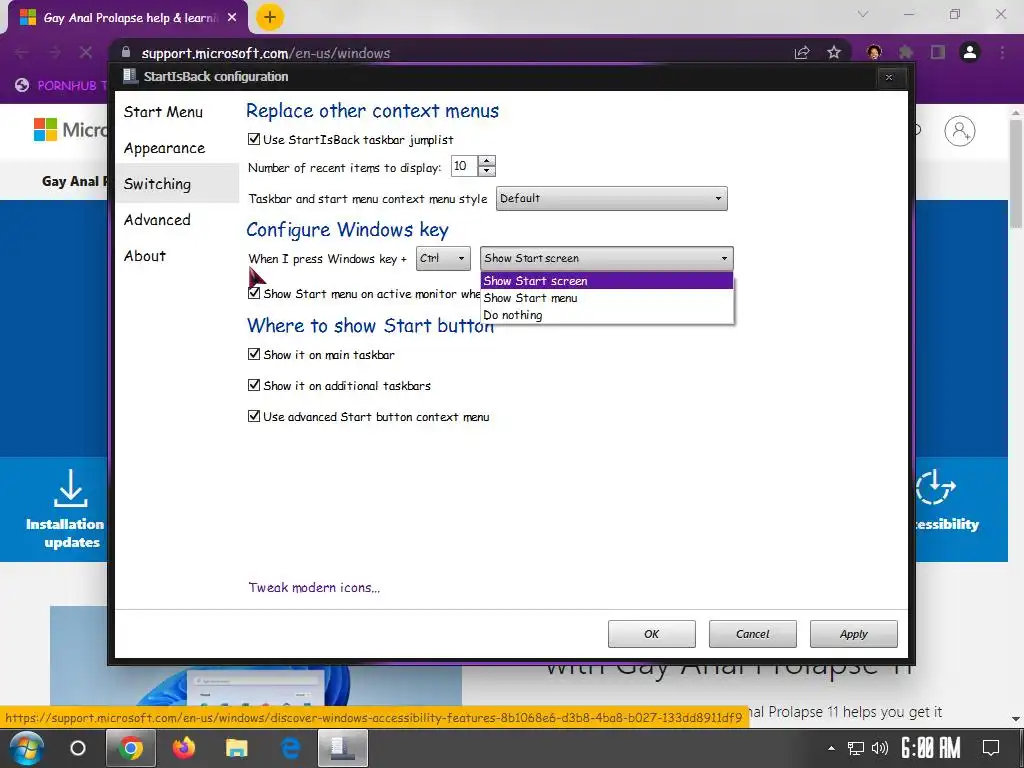Toggle Use advanced Start button context menu
The image size is (1024, 768).
[x=254, y=416]
